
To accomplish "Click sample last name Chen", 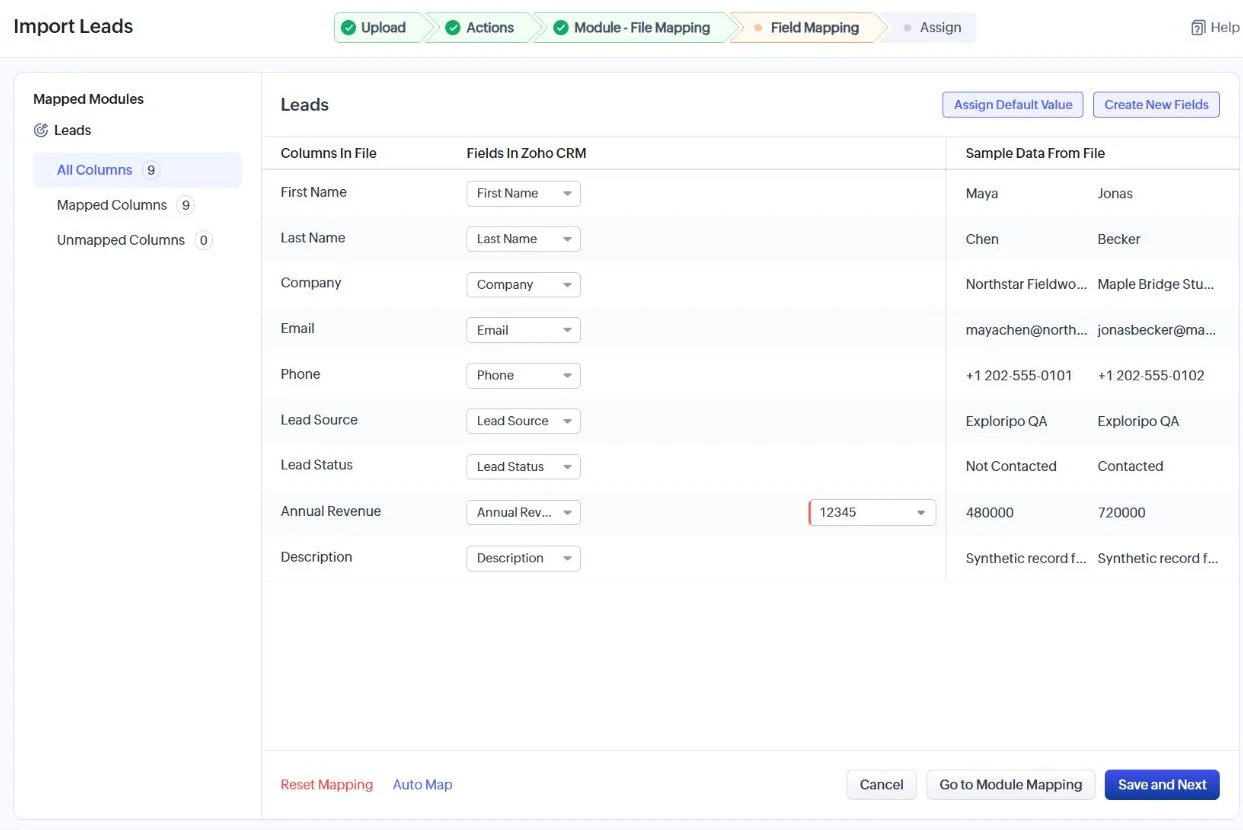I will pos(982,239).
